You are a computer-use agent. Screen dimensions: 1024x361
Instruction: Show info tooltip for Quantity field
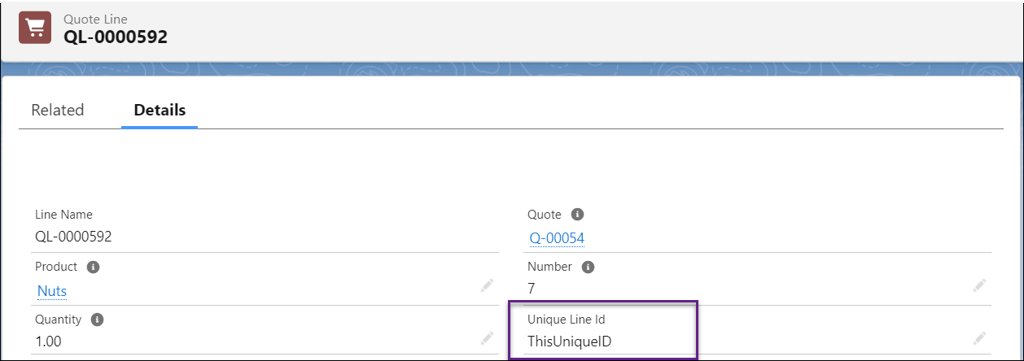[x=97, y=320]
